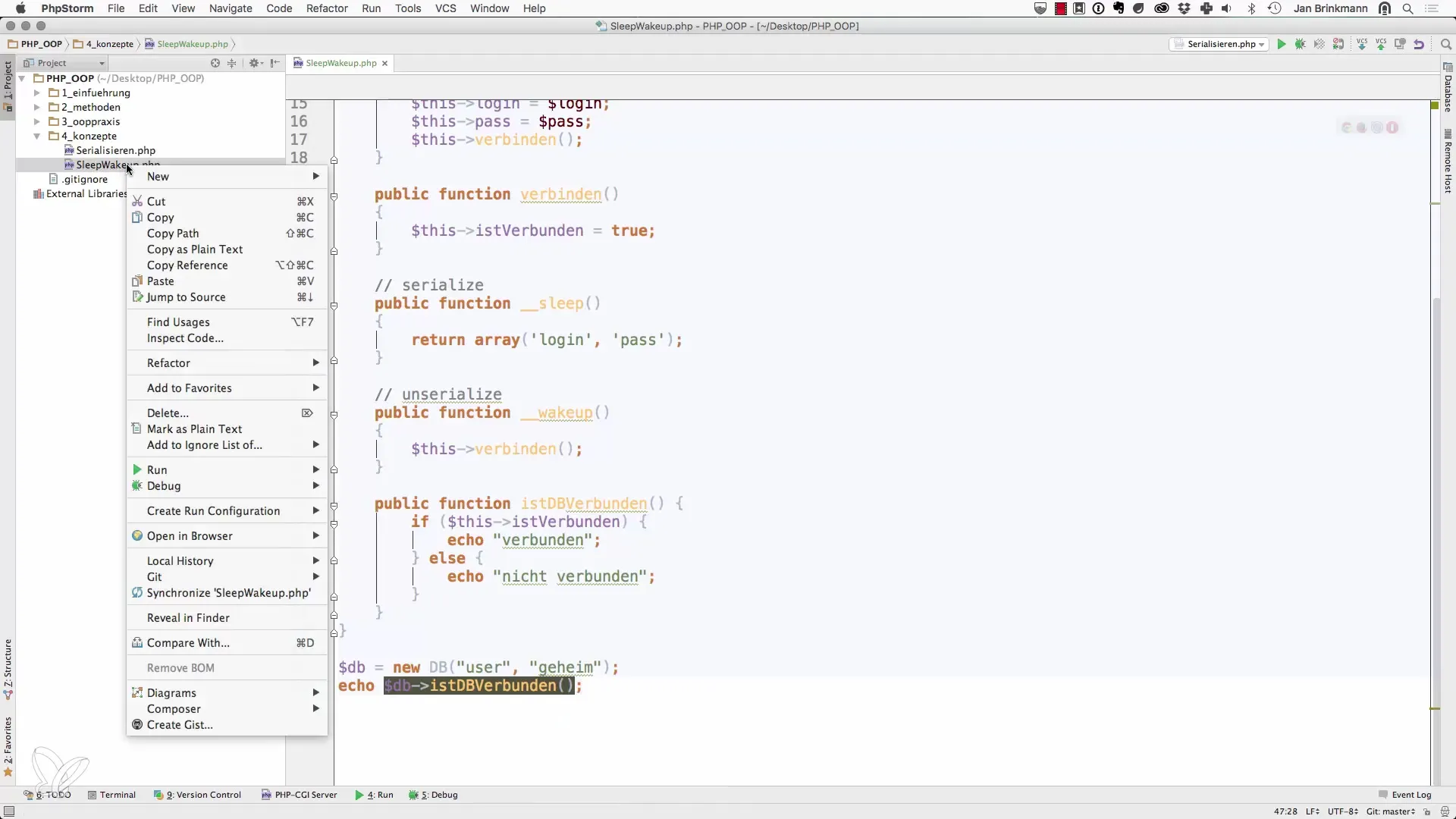Close the SleepWakeup.php editor tab
Viewport: 1456px width, 819px height.
click(x=385, y=64)
